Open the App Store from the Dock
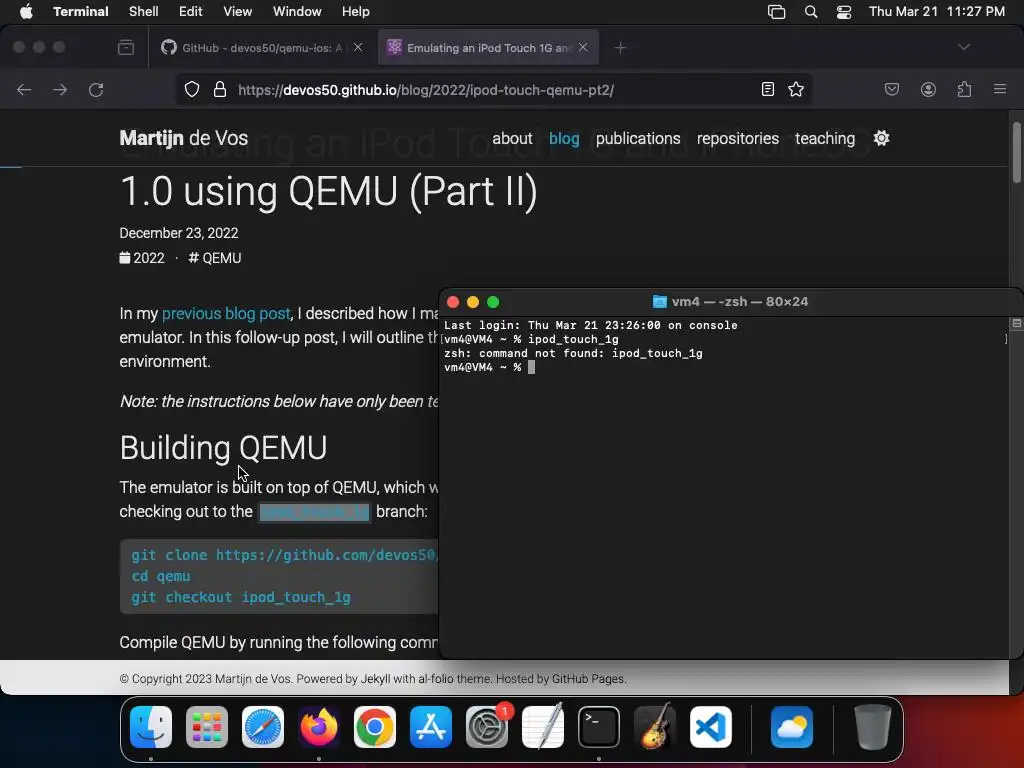Image resolution: width=1024 pixels, height=768 pixels. pos(431,727)
